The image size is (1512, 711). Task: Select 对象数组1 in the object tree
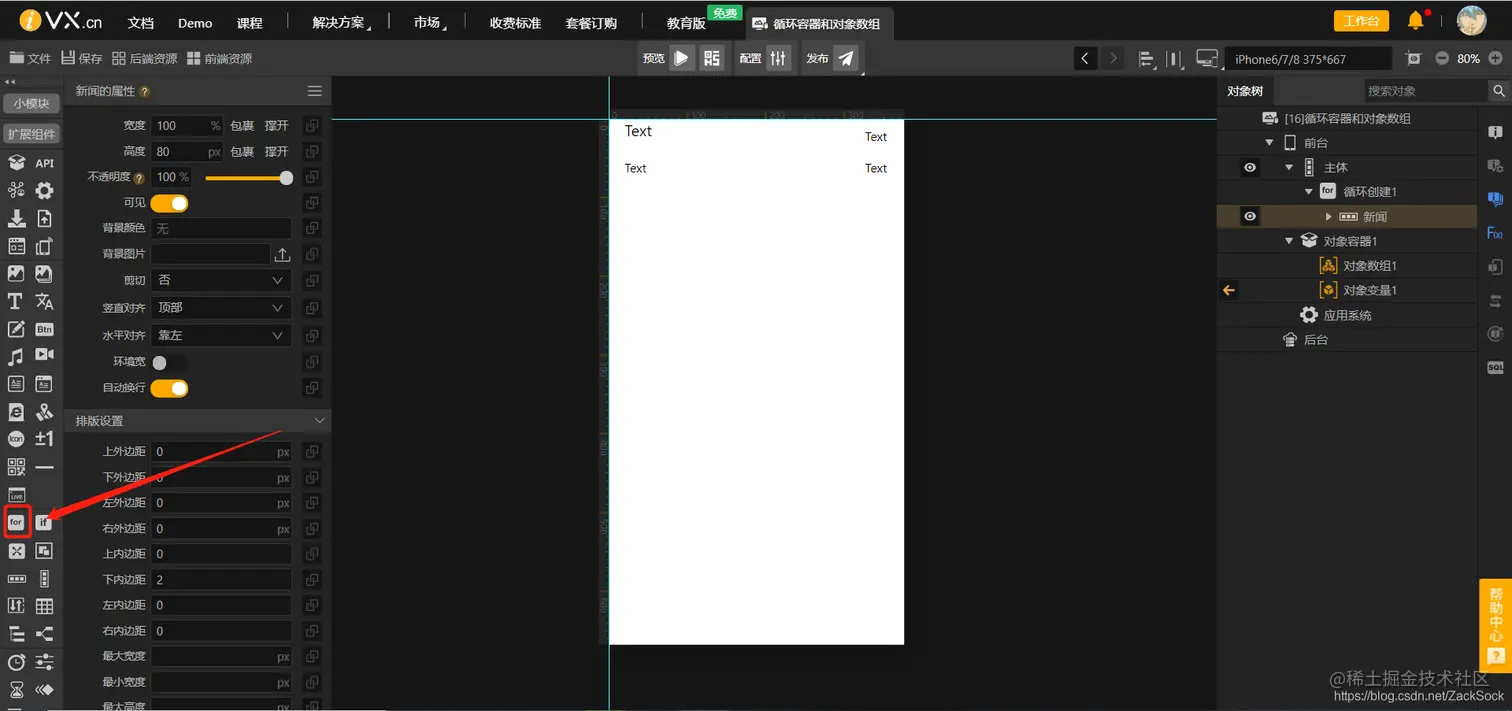pos(1369,266)
